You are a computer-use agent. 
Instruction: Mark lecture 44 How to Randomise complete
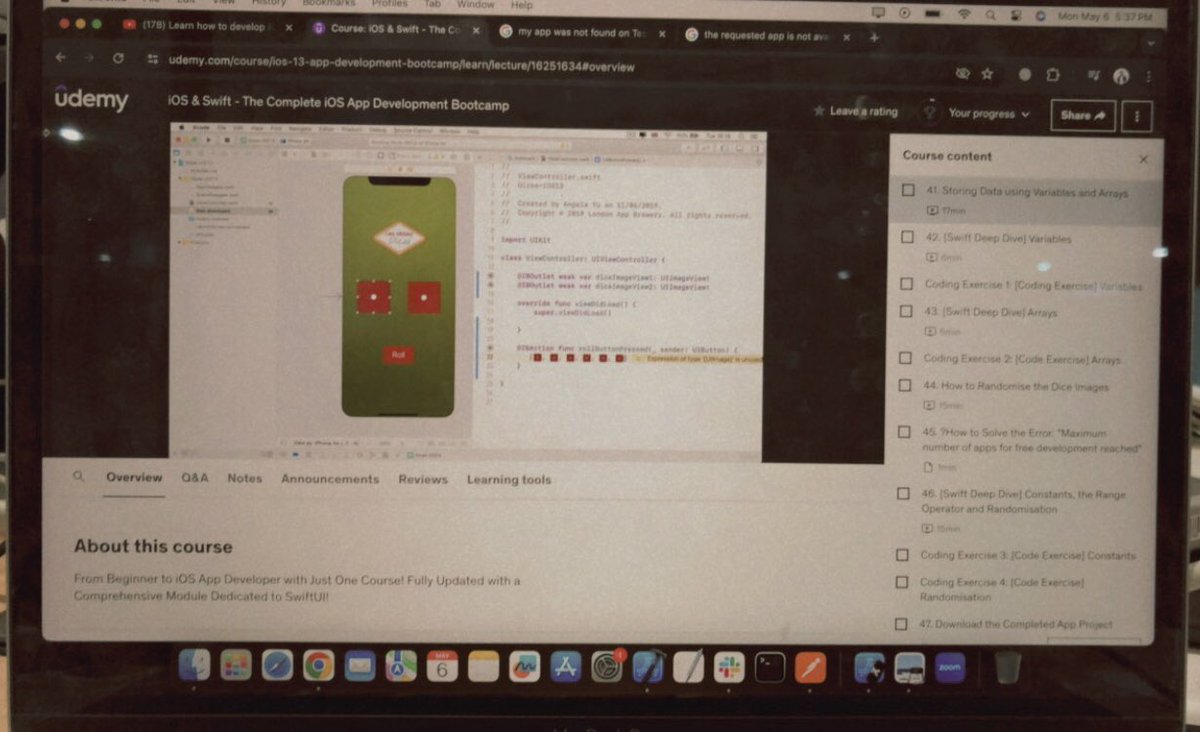905,385
